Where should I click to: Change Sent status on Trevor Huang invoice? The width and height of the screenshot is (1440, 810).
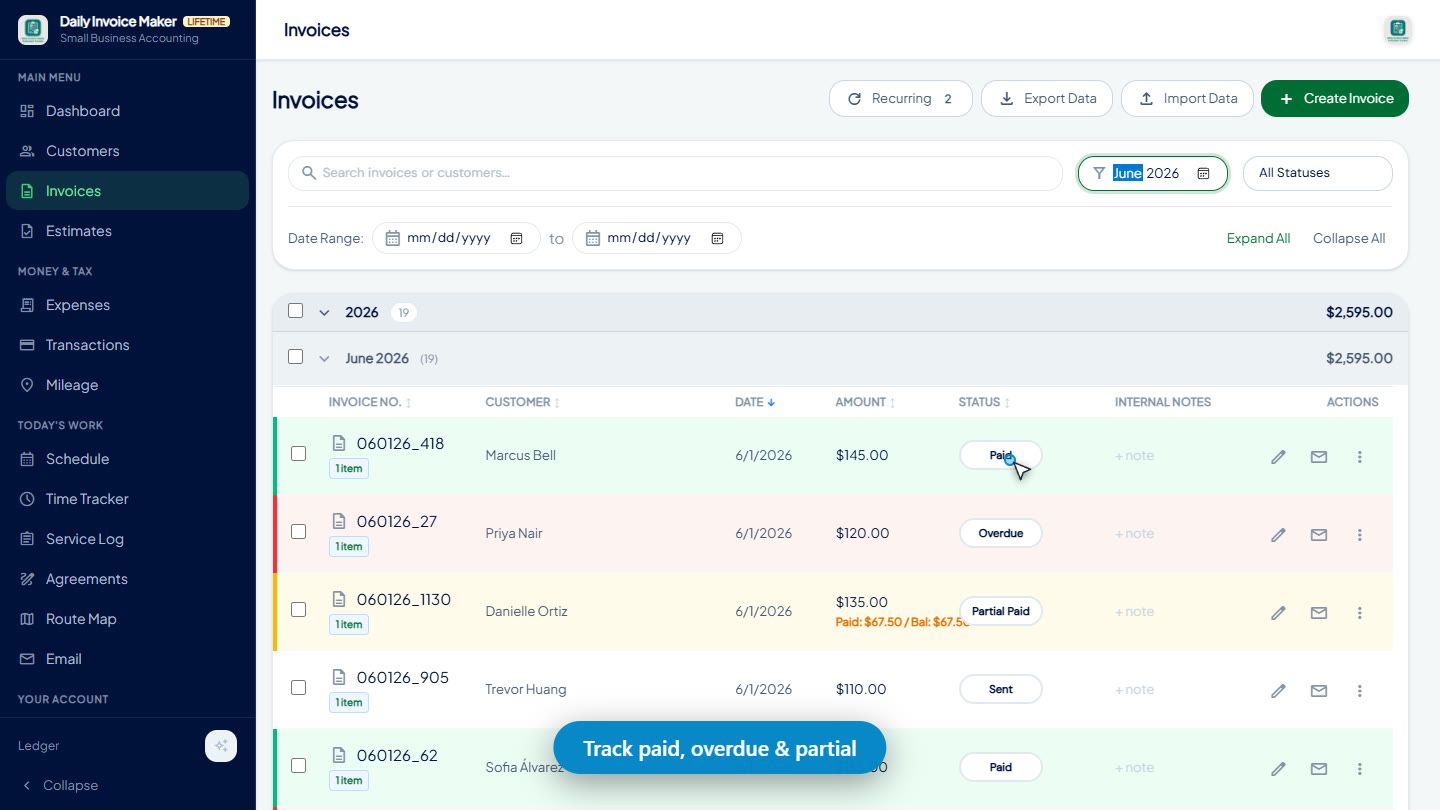click(1001, 689)
